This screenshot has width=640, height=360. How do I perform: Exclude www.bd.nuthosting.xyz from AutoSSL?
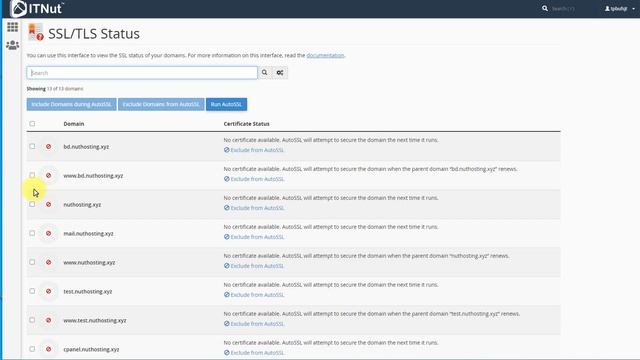(254, 179)
